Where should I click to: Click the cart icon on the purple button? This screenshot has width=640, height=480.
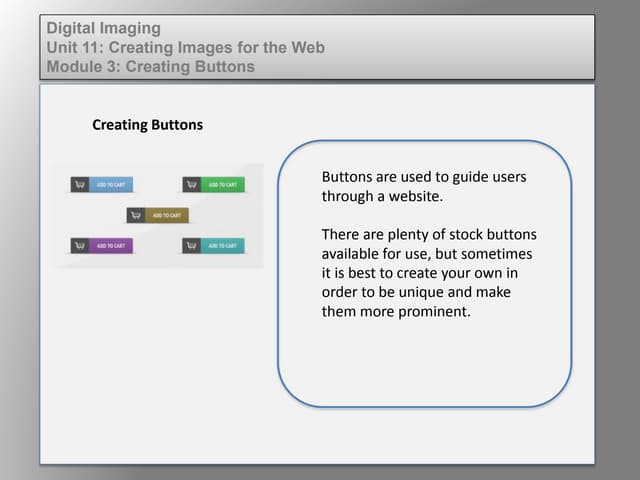click(x=80, y=245)
